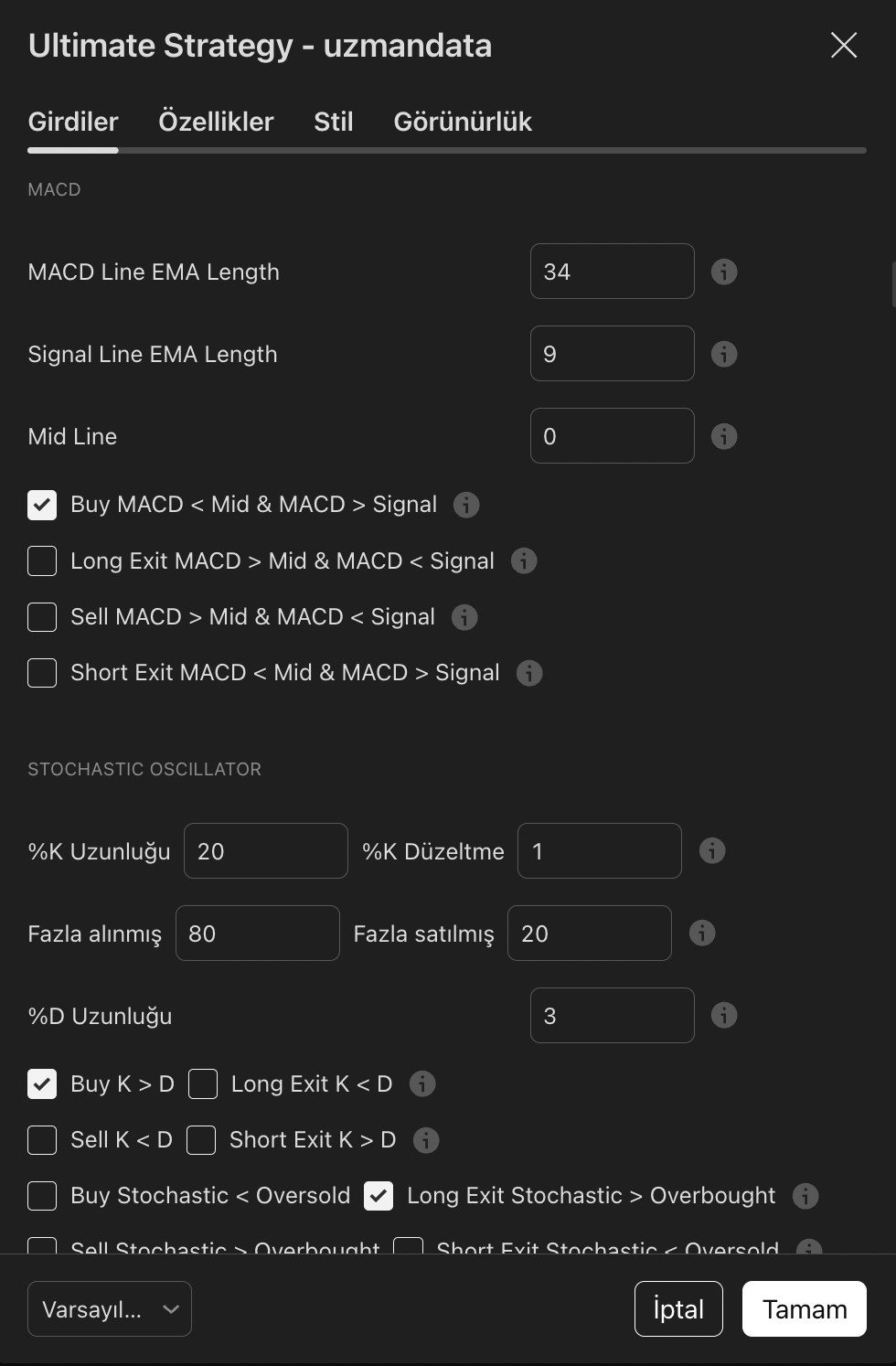896x1366 pixels.
Task: Check the Long Exit K < D box
Action: 203,1084
